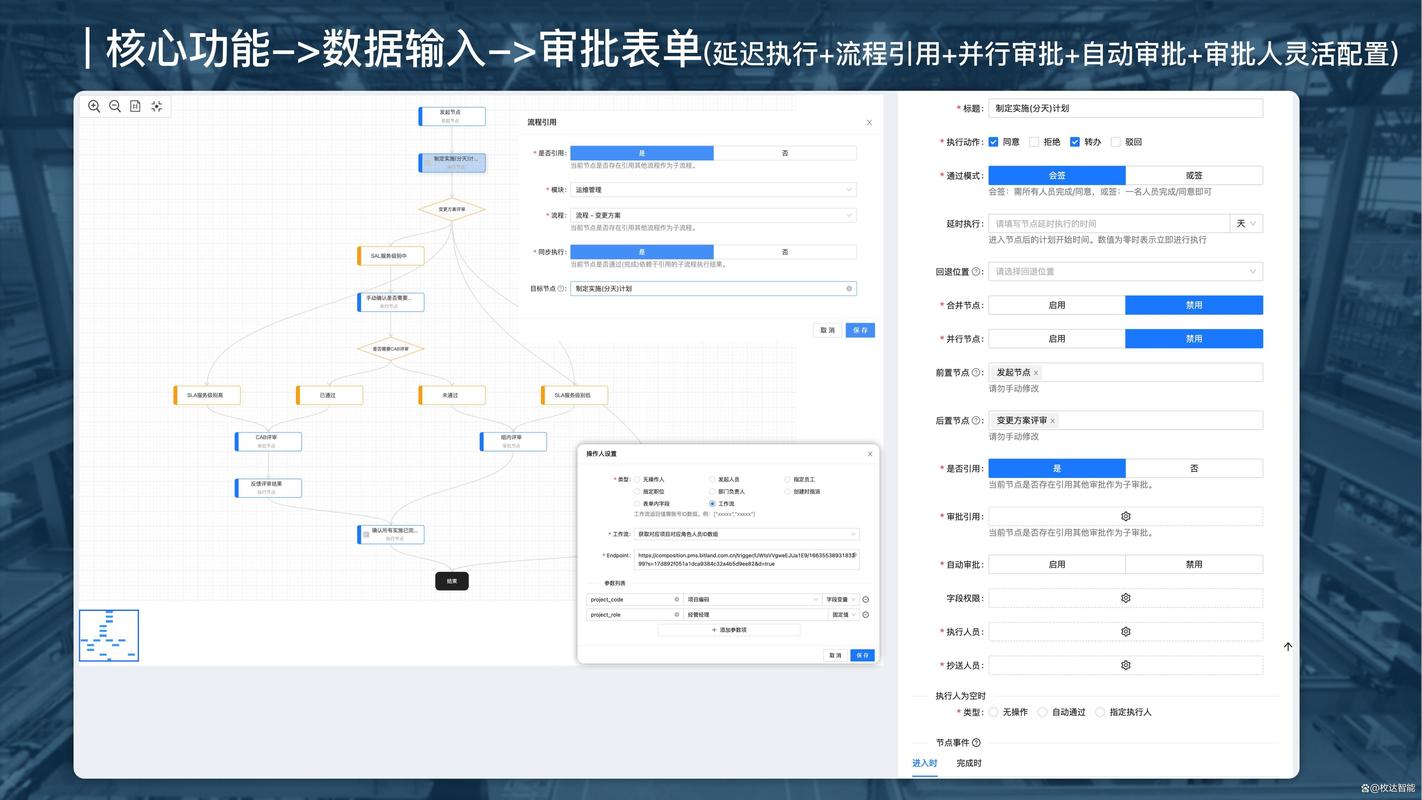Open the 流程-变更方案 dropdown in 流程引用 panel

coord(712,214)
